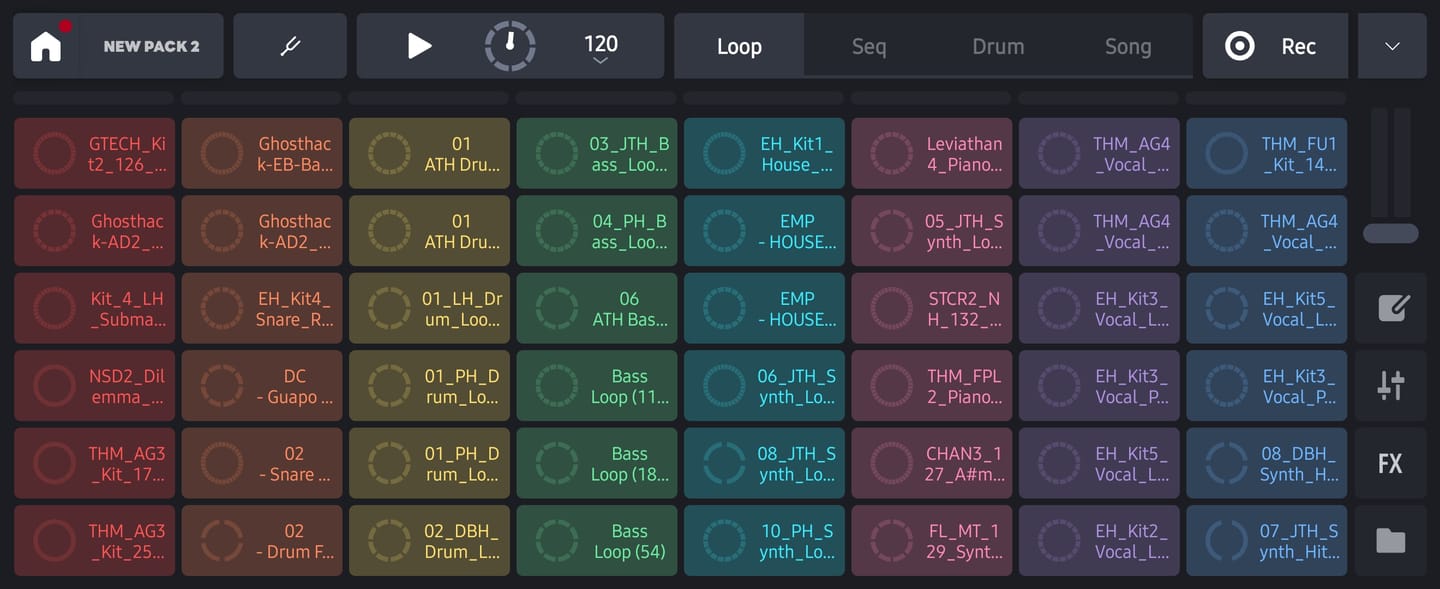Screen dimensions: 1440x589
Task: Trigger 08_DBH_Synth_H pad
Action: 1267,464
